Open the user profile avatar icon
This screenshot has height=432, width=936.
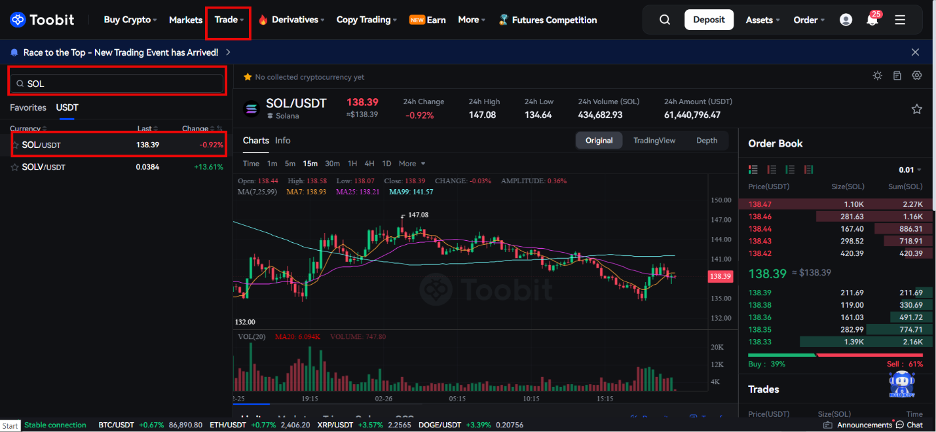[x=846, y=19]
